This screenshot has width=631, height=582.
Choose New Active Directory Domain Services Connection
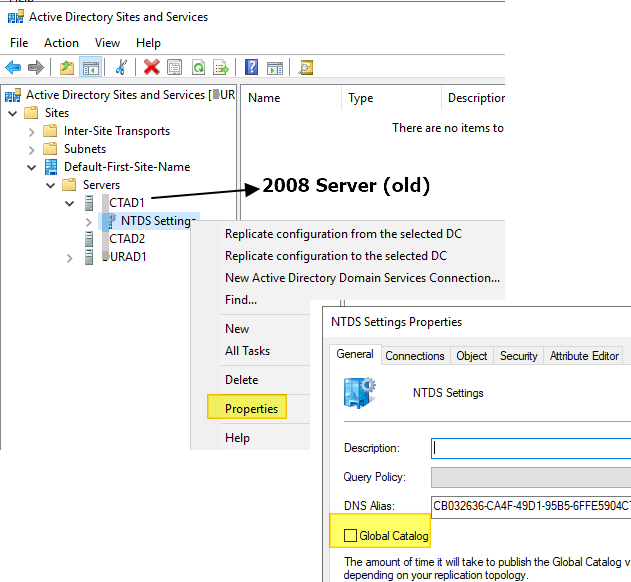click(x=362, y=278)
